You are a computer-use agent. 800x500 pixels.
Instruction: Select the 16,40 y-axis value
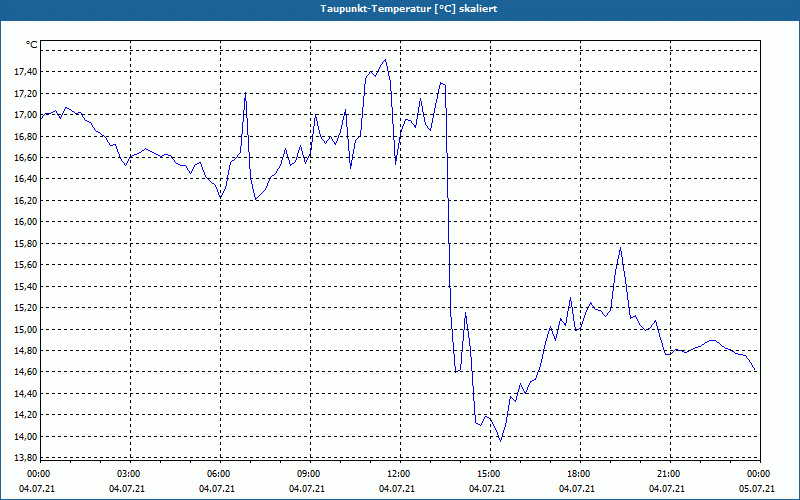[x=26, y=179]
